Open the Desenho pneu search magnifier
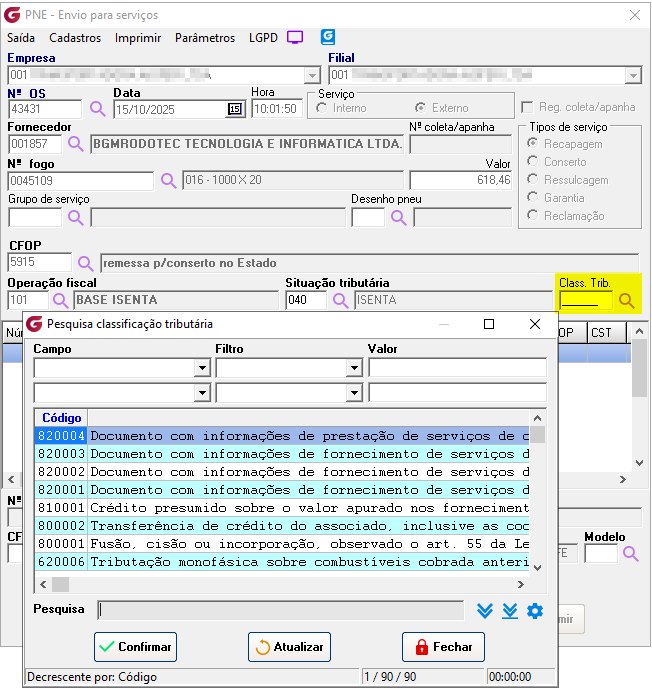 tap(398, 217)
